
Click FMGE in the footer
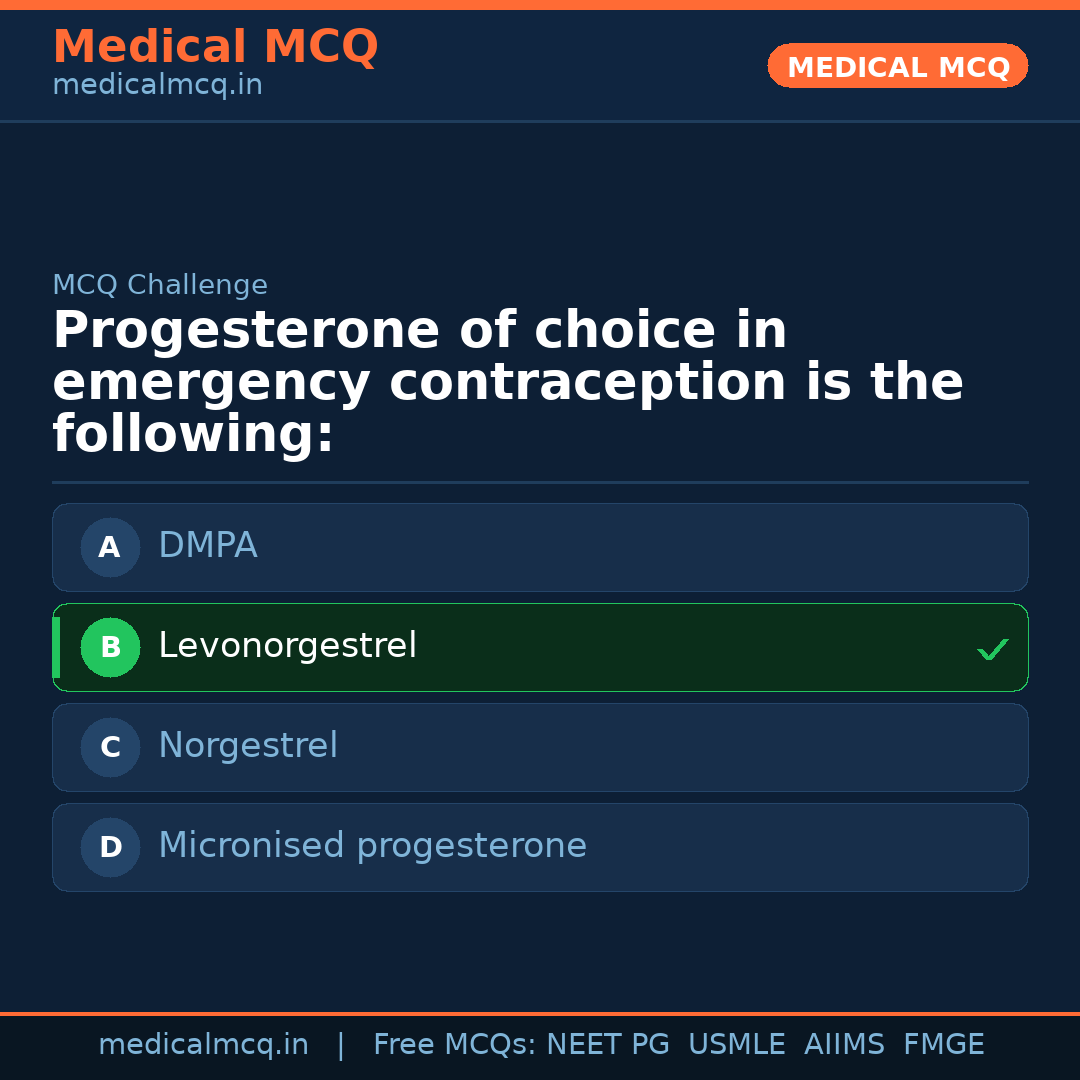tap(943, 1045)
